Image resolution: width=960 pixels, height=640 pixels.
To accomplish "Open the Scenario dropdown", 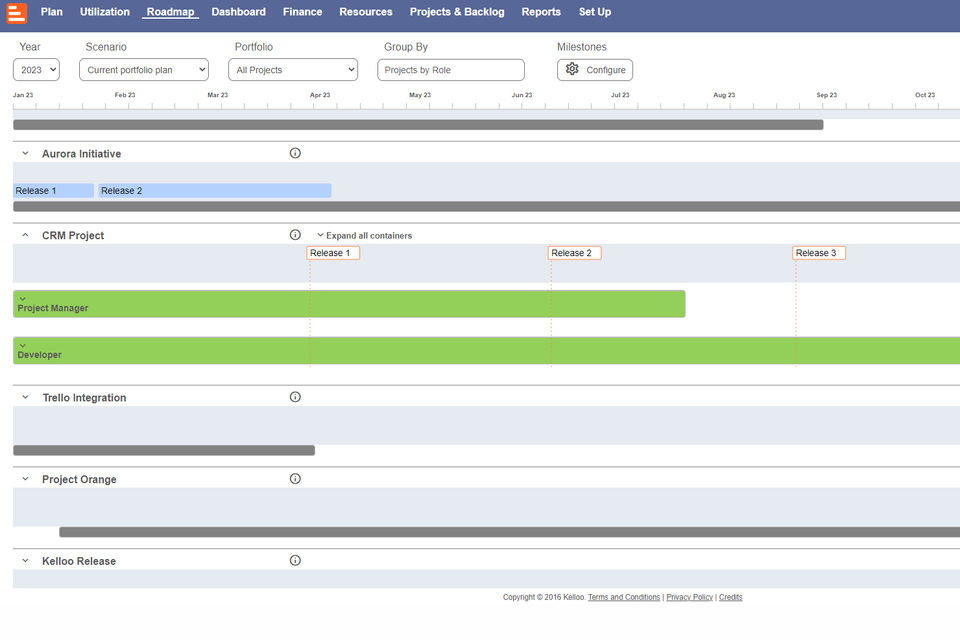I will coord(144,70).
